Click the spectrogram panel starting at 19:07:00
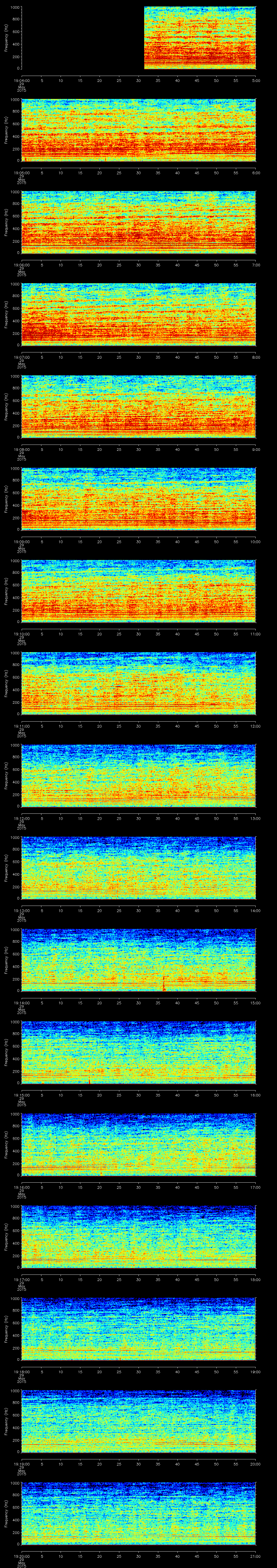The image size is (277, 1568). pyautogui.click(x=139, y=314)
